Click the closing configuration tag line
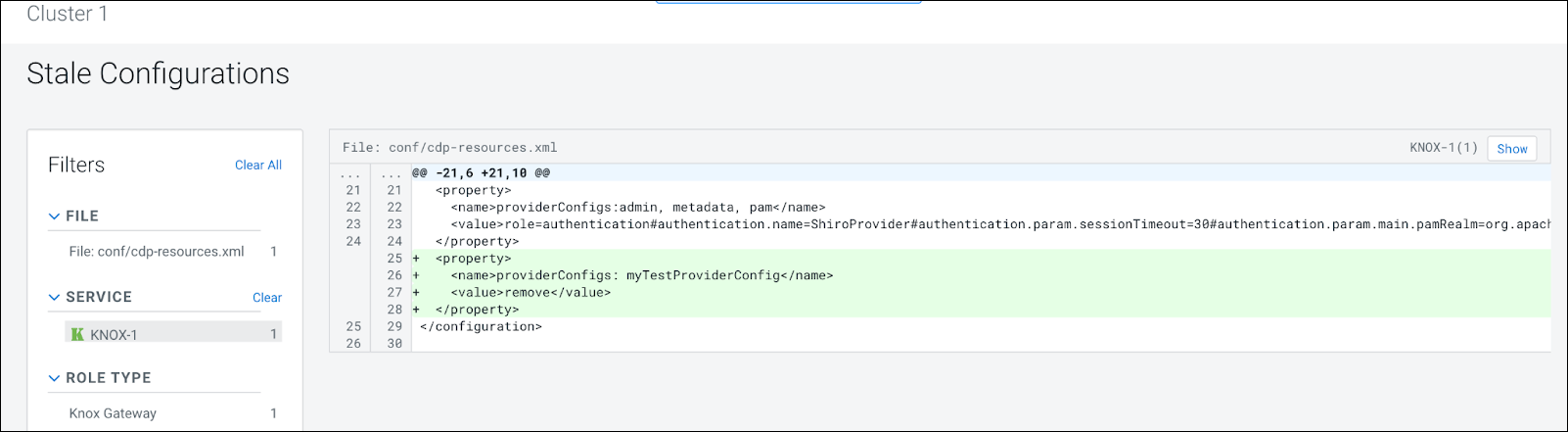The width and height of the screenshot is (1568, 432). coord(481,327)
